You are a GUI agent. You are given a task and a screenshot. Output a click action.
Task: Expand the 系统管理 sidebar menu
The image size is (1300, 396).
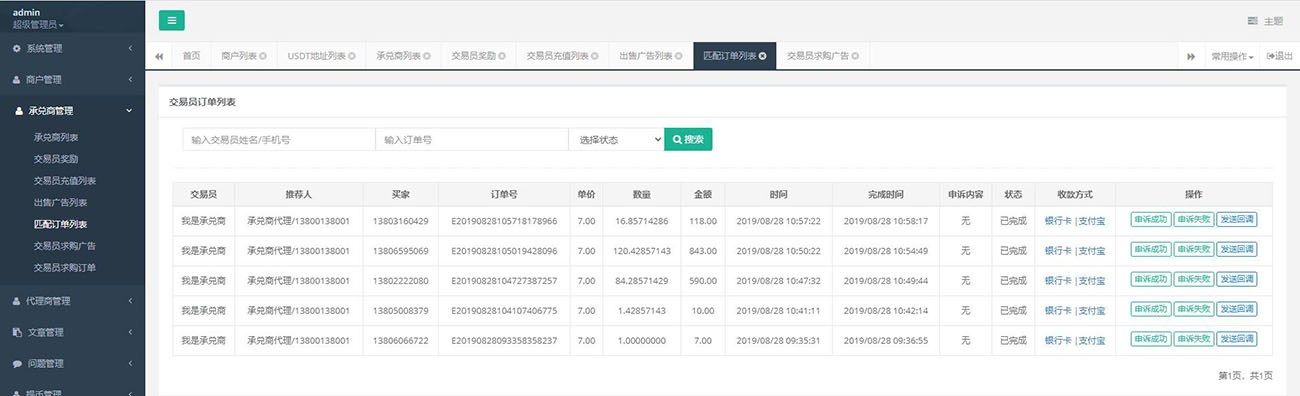[72, 48]
